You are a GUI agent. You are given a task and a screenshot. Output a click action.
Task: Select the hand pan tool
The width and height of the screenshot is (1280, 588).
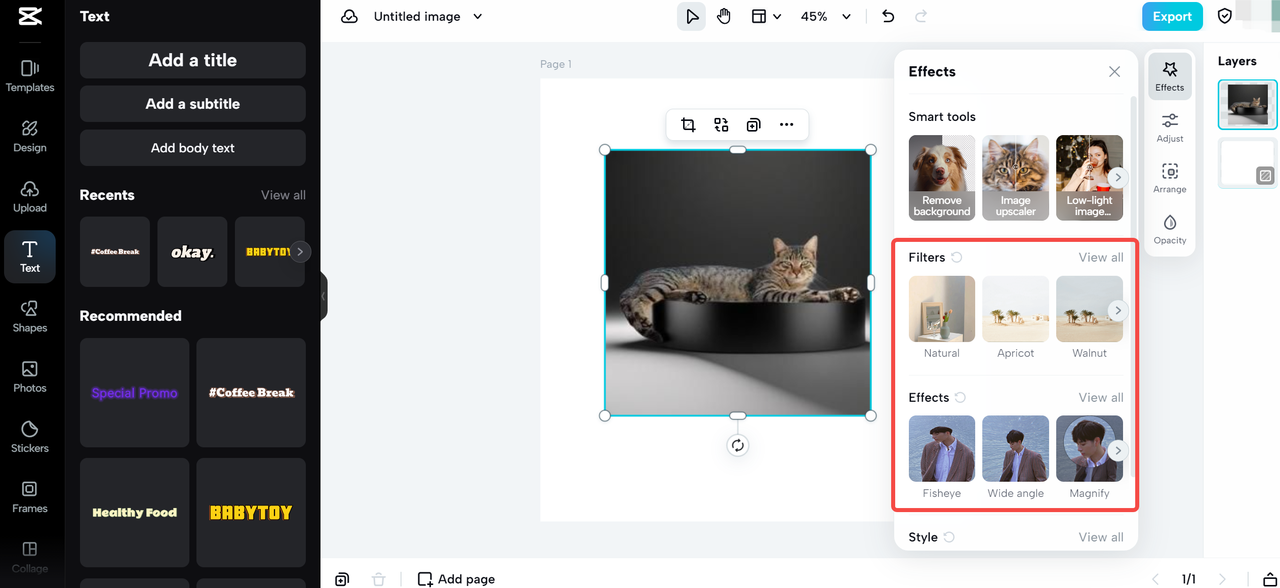724,17
